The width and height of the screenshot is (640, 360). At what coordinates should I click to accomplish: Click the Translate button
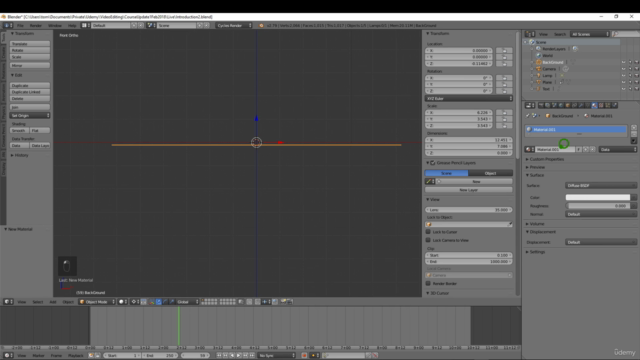pos(30,44)
